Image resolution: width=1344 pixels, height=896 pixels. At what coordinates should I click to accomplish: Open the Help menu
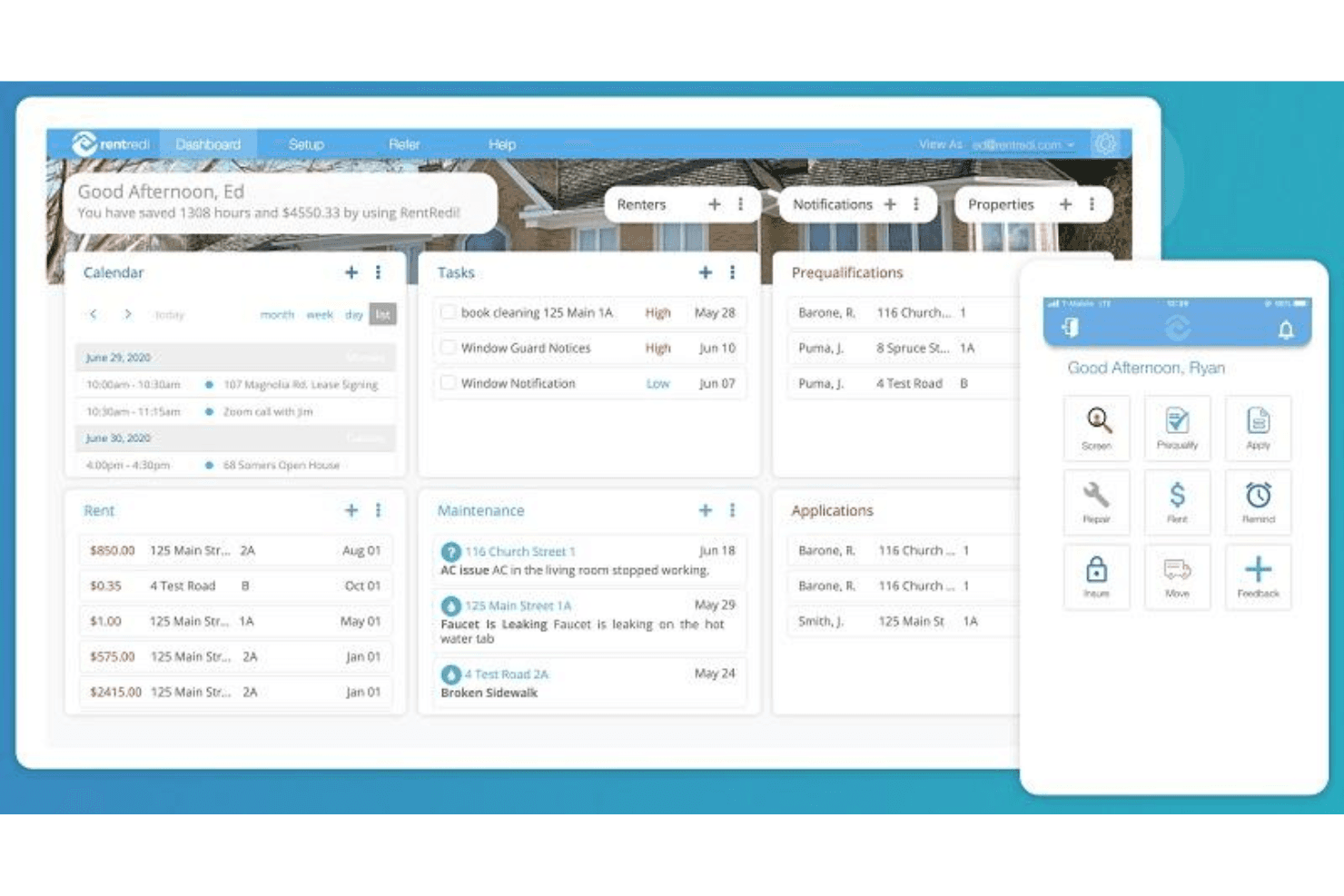502,144
